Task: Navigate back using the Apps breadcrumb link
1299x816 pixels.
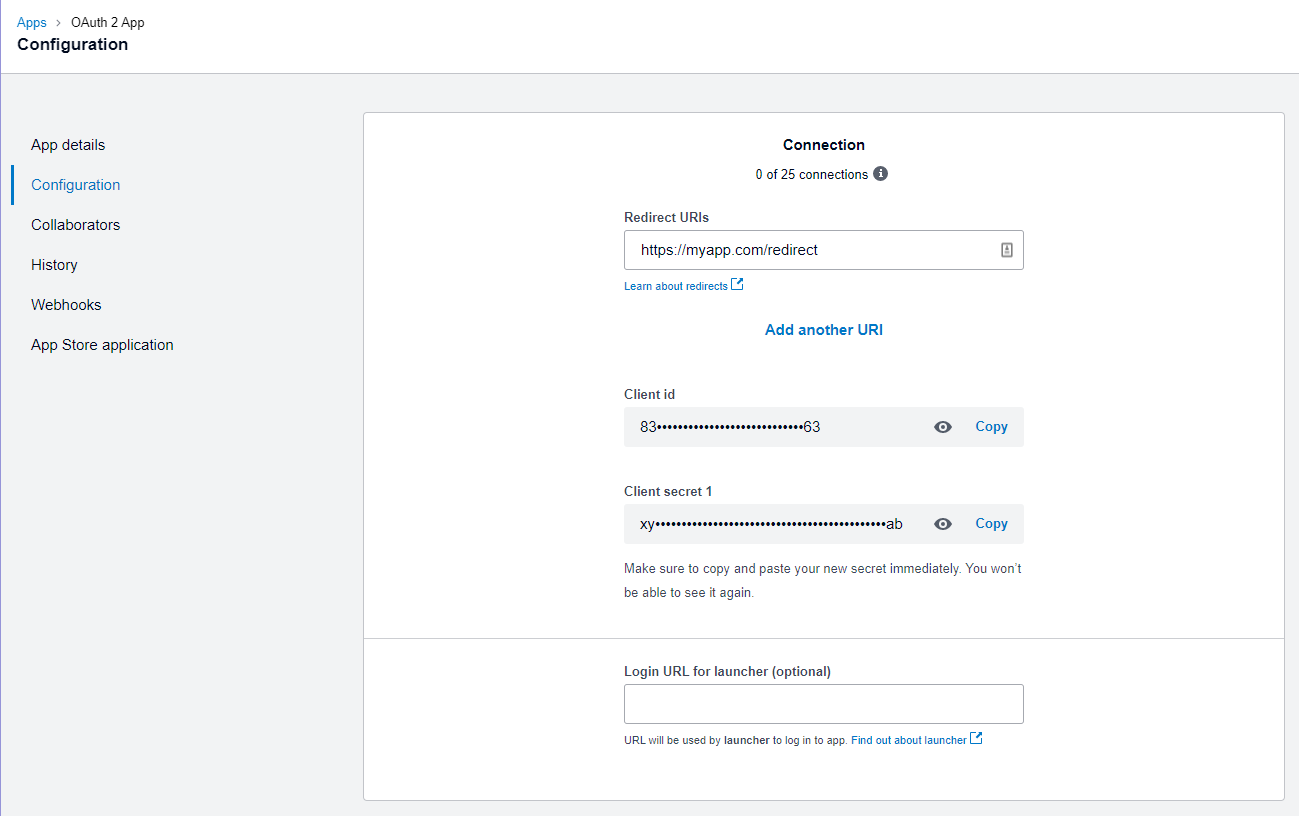Action: click(31, 21)
